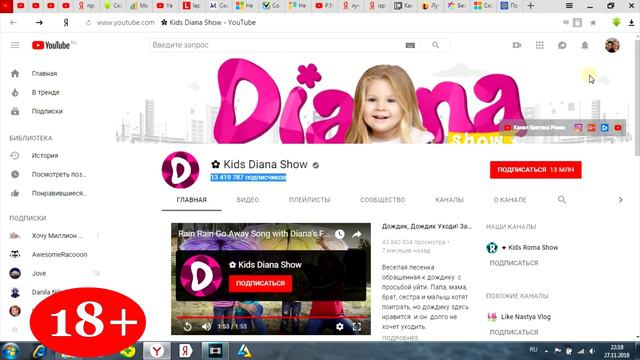This screenshot has width=640, height=360.
Task: Open the Kids Diana Show channel avatar
Action: pos(180,170)
